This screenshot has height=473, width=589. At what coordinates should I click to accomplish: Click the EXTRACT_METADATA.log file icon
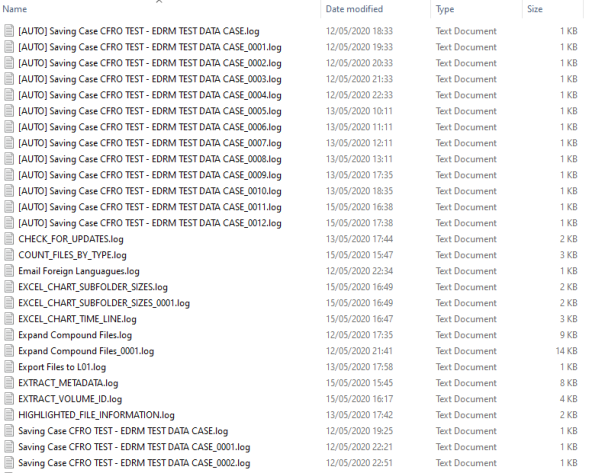tap(9, 383)
